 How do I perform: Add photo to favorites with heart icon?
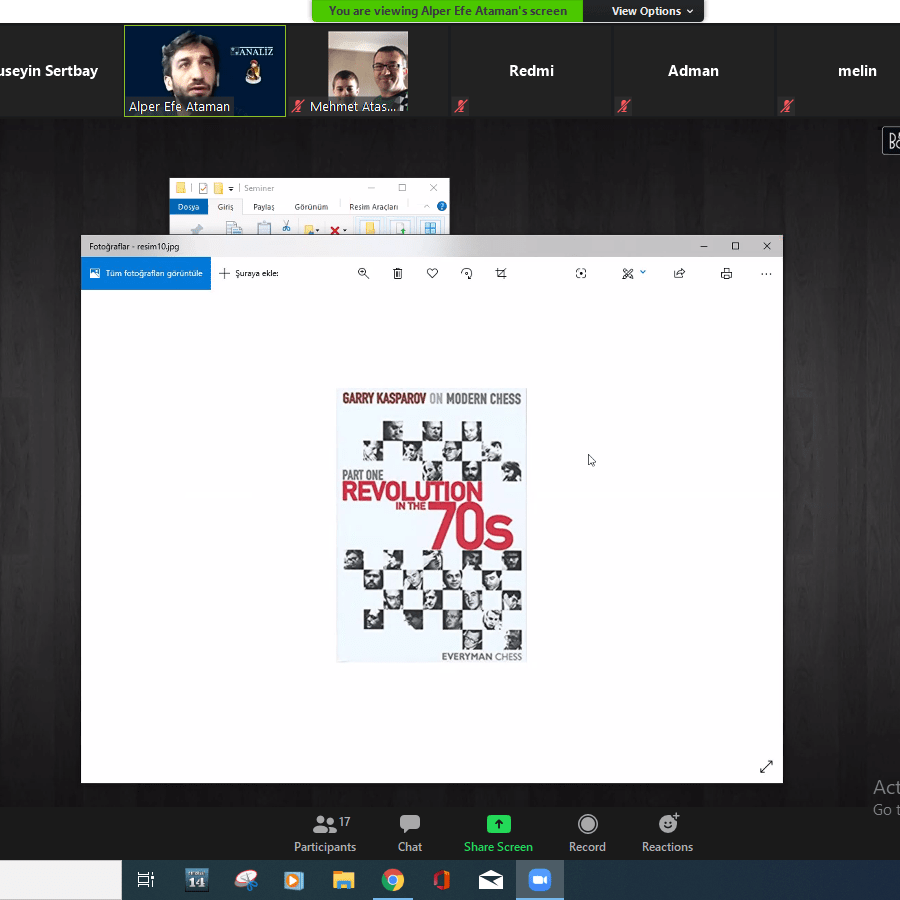[432, 273]
